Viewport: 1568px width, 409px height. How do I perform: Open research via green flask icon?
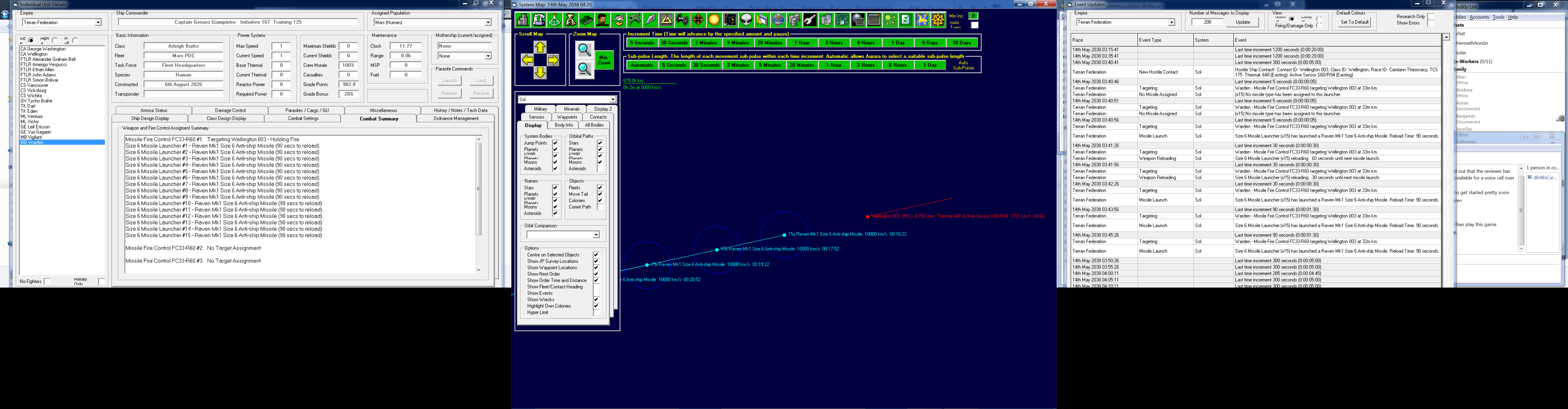554,20
